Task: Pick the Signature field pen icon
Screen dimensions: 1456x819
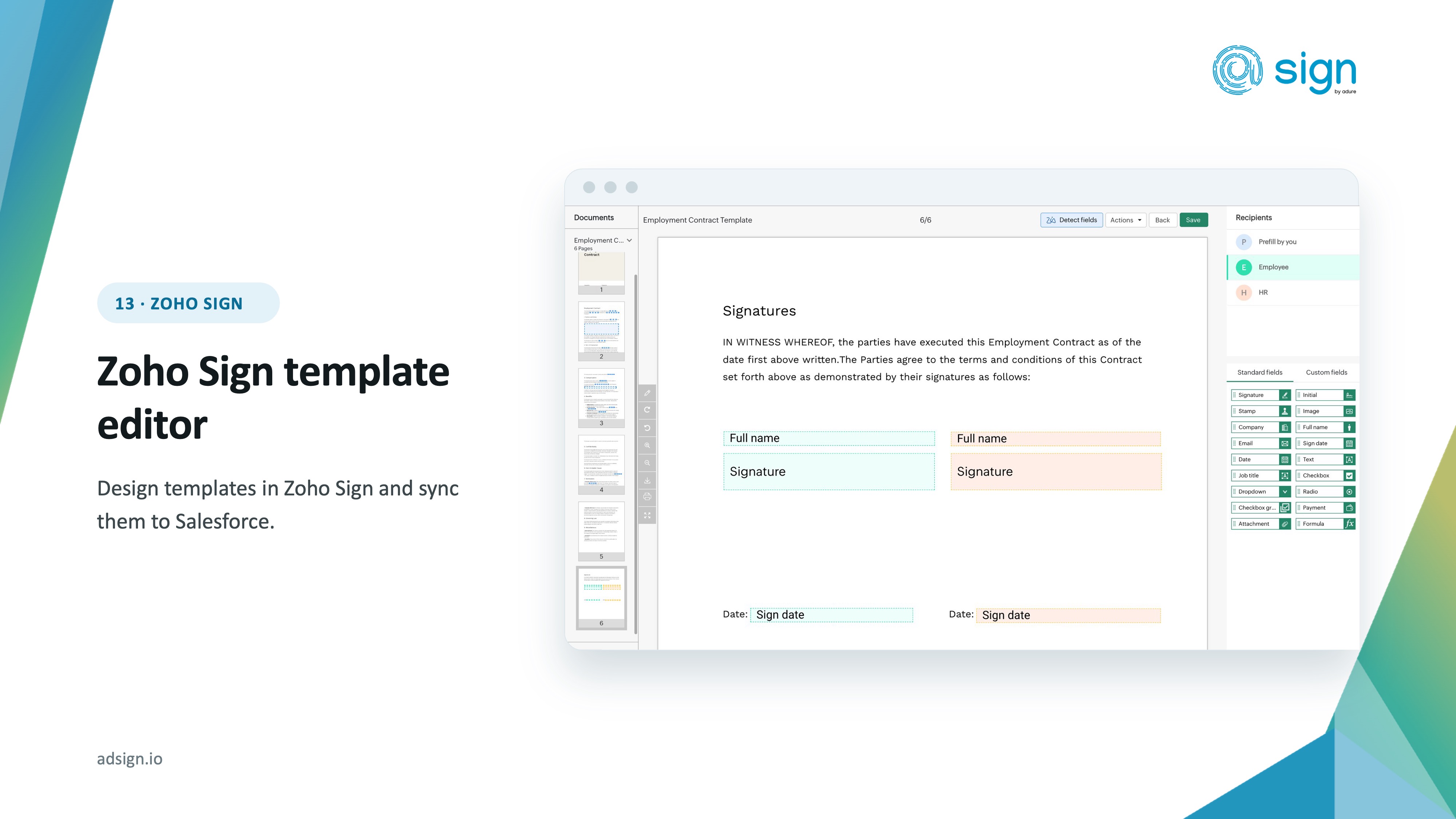Action: coord(1285,395)
